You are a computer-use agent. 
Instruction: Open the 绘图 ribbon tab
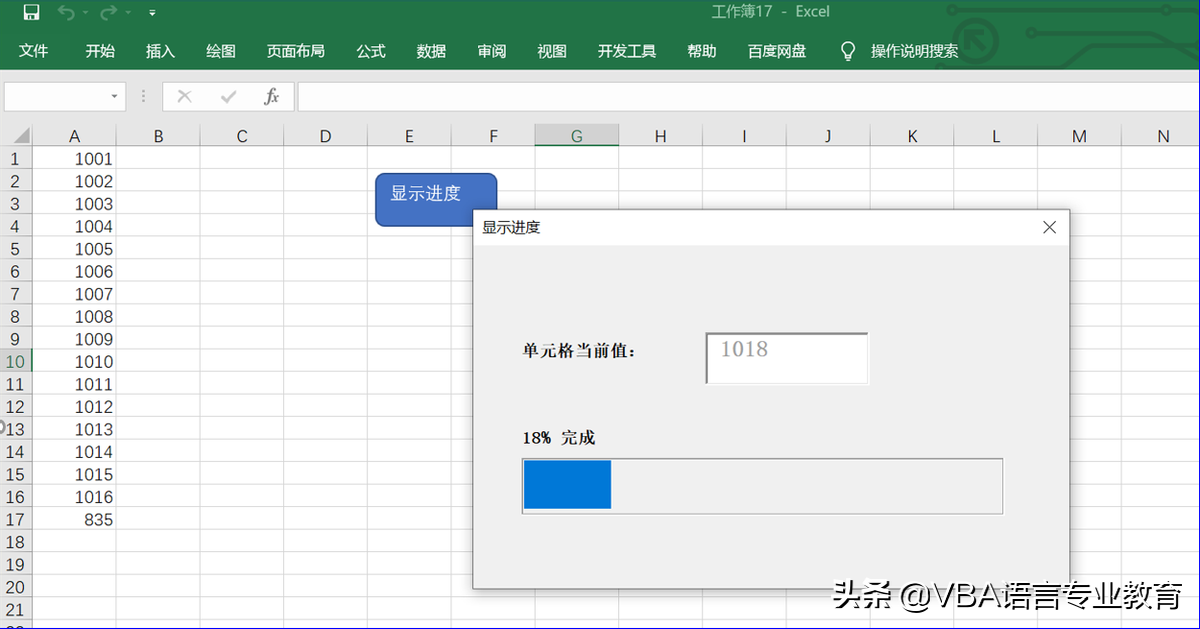click(x=221, y=51)
